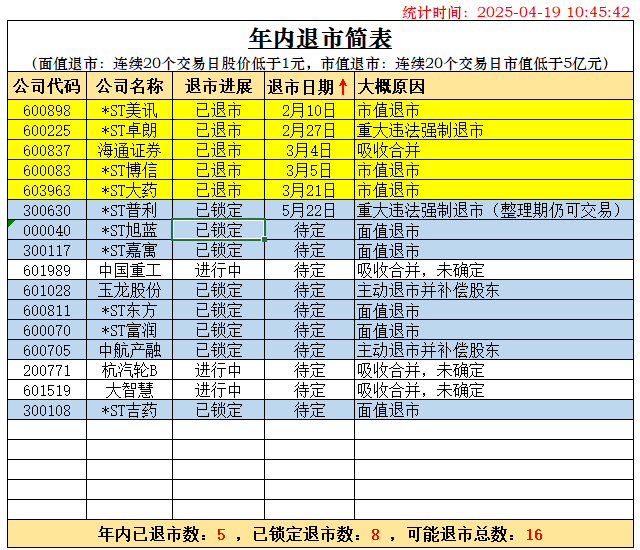Click the *ST富润 name cell
Image resolution: width=640 pixels, height=550 pixels.
click(129, 330)
